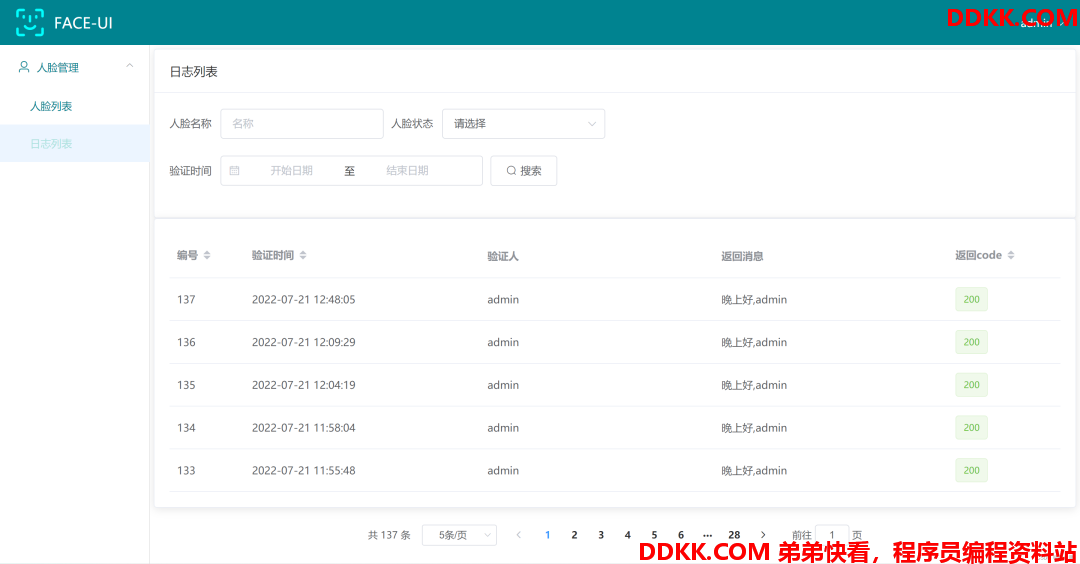Sort by 验证时间 using the sort arrows
The image size is (1080, 564).
coord(303,256)
